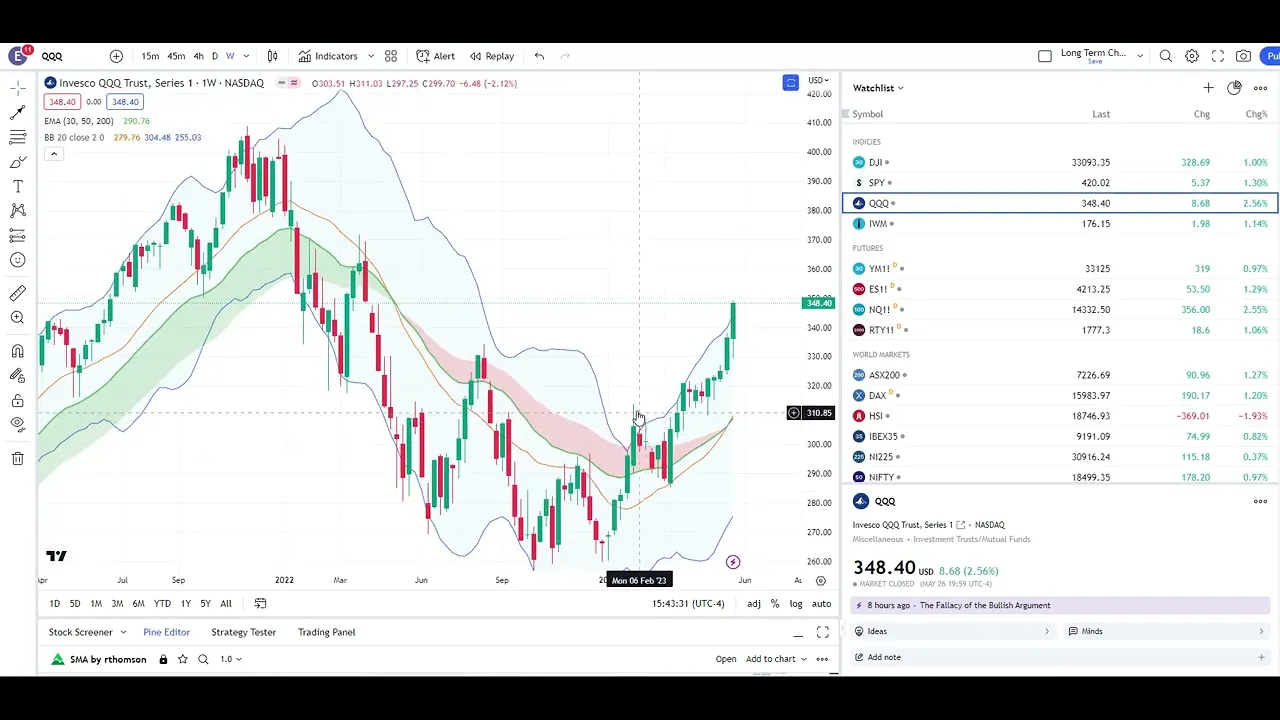Toggle lock all drawing tools
The image size is (1280, 720).
click(17, 401)
